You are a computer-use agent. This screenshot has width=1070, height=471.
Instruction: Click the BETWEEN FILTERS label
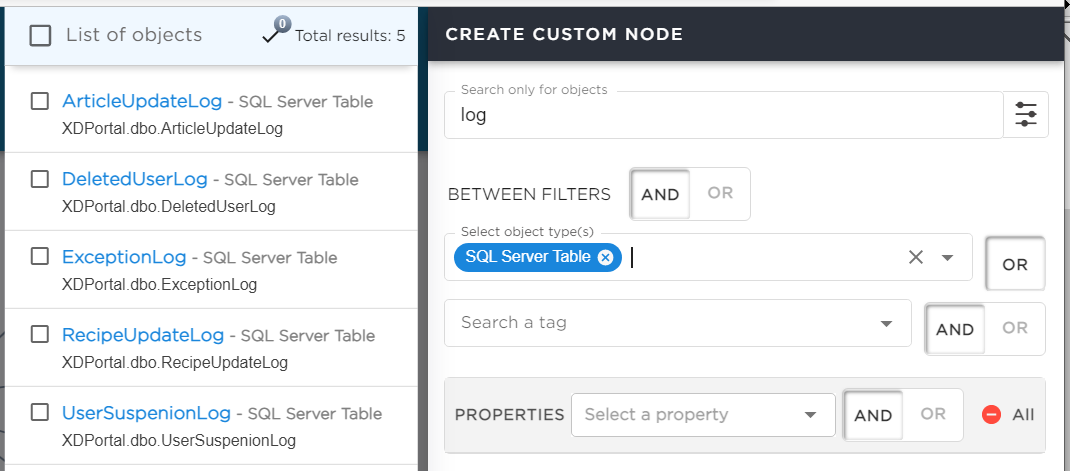[x=529, y=194]
